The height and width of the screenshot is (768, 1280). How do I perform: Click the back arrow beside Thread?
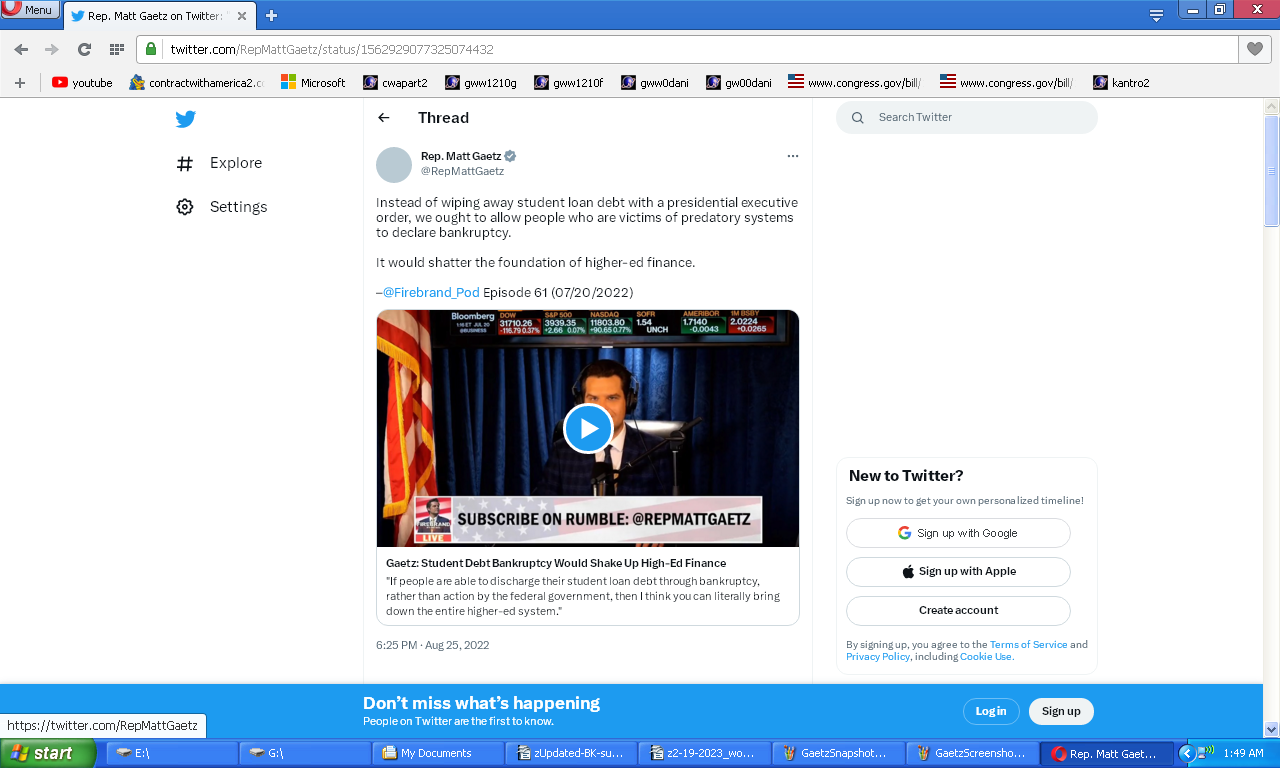(384, 118)
